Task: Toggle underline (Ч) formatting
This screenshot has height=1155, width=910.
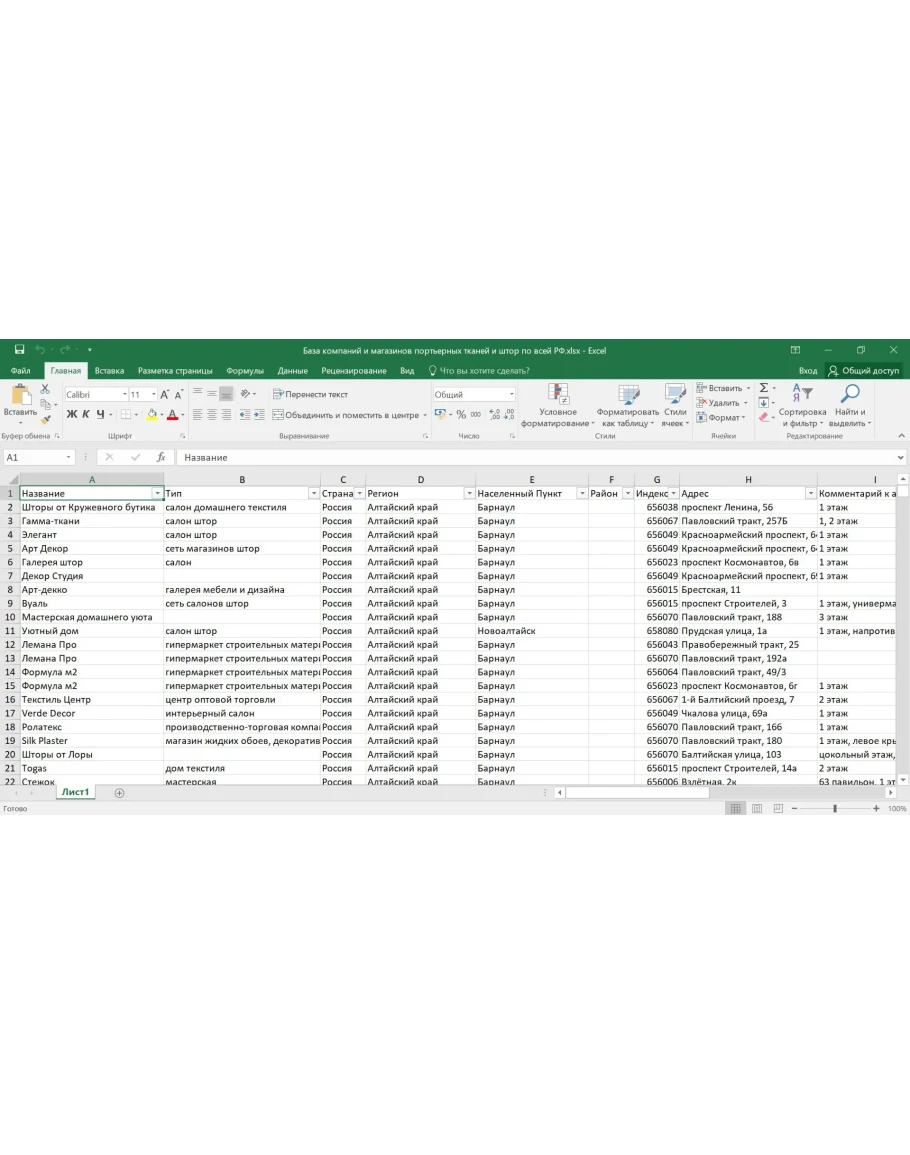Action: tap(100, 415)
